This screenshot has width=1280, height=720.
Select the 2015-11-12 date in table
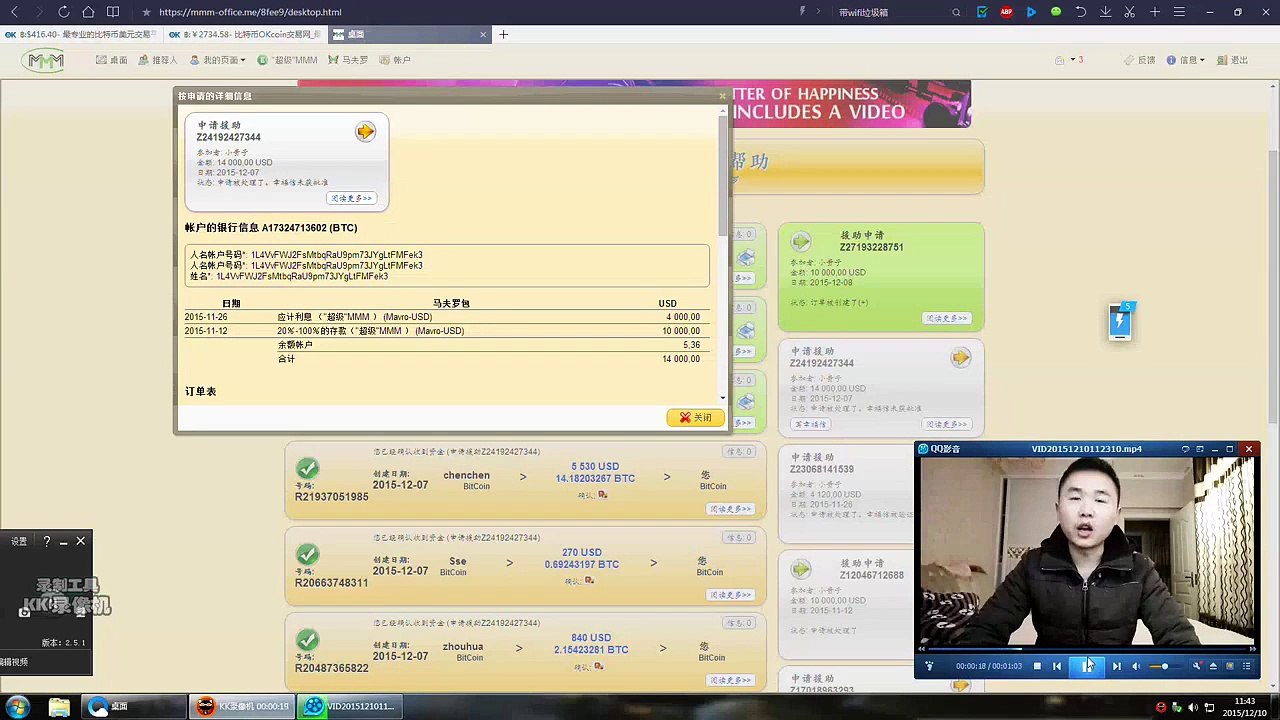206,331
